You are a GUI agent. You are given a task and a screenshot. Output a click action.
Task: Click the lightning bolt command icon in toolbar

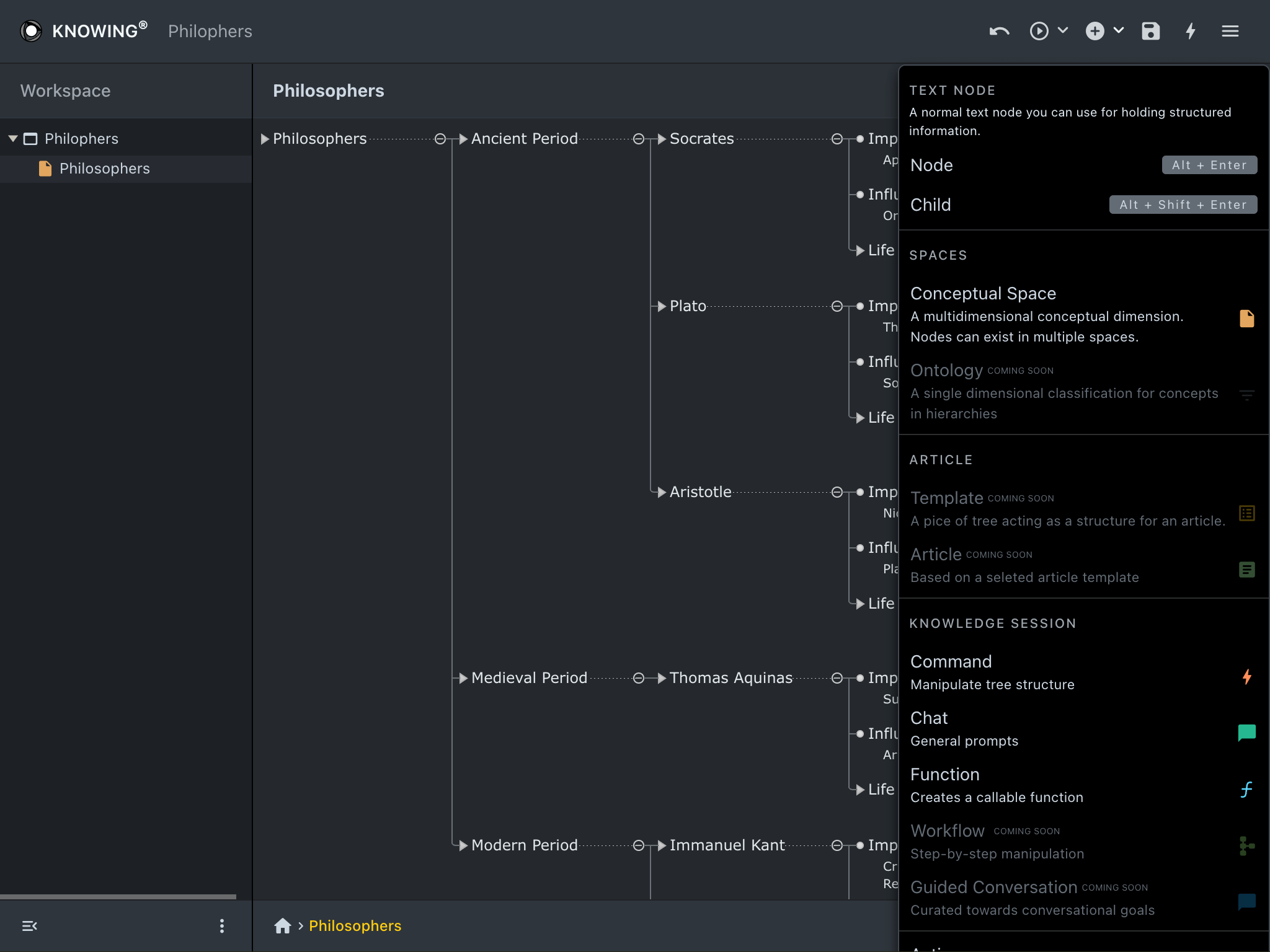tap(1191, 31)
